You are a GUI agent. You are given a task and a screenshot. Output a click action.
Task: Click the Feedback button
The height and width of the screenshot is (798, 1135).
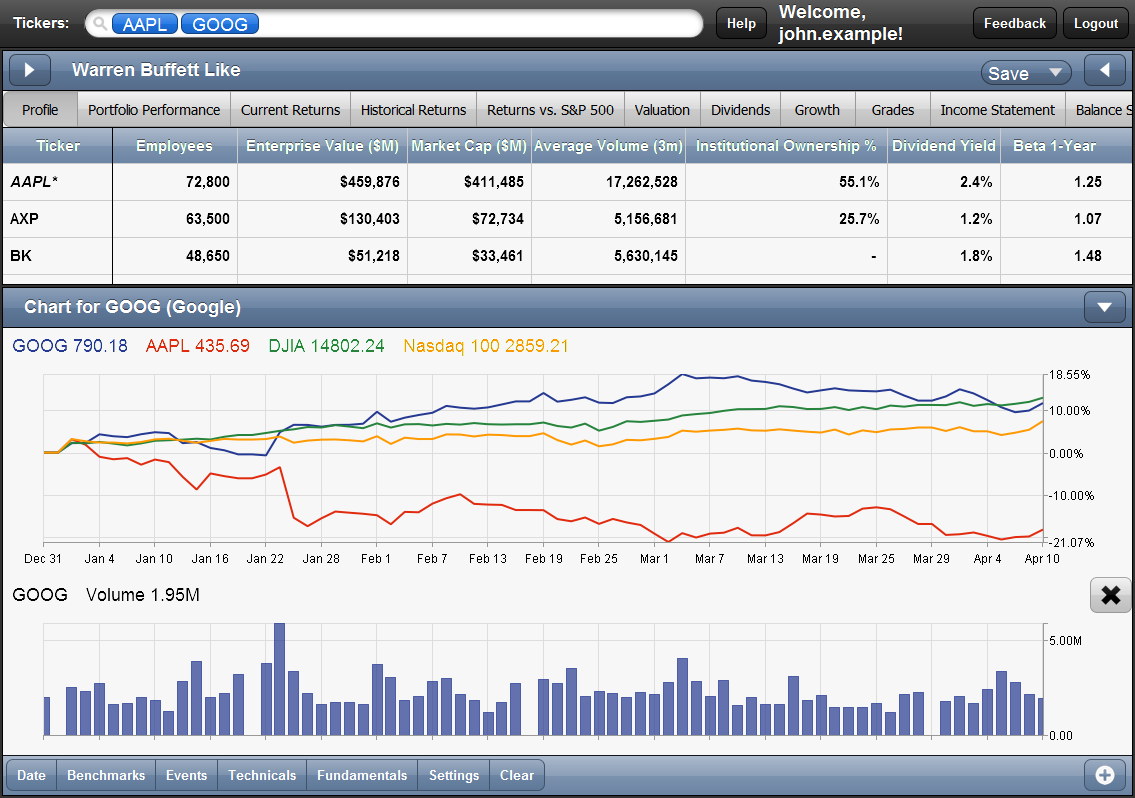coord(1015,23)
